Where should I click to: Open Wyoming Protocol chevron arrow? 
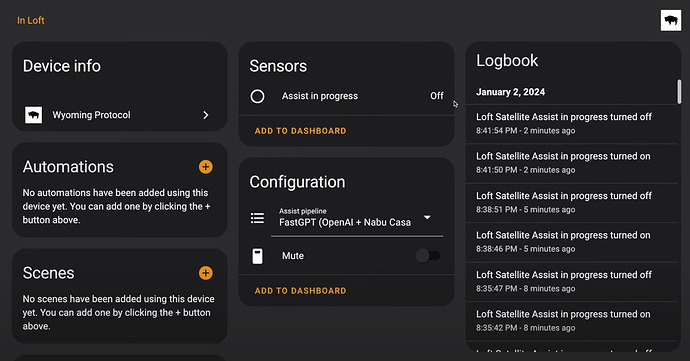(x=206, y=115)
